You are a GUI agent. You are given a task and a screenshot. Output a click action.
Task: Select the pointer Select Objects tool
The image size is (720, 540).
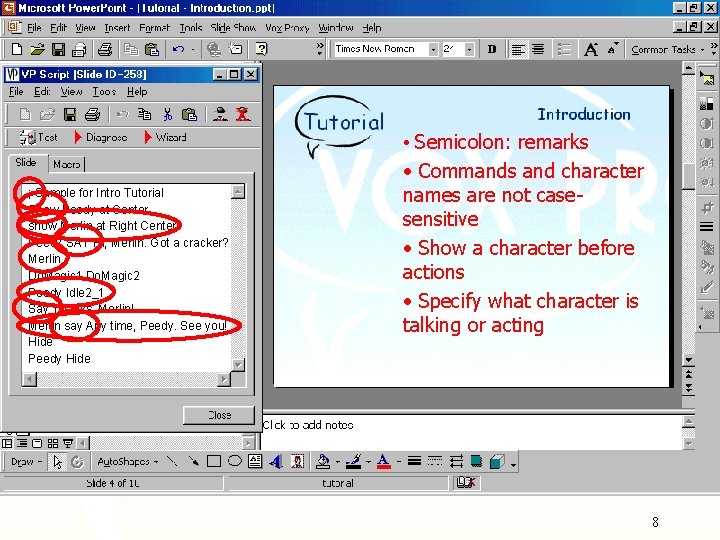(x=57, y=461)
